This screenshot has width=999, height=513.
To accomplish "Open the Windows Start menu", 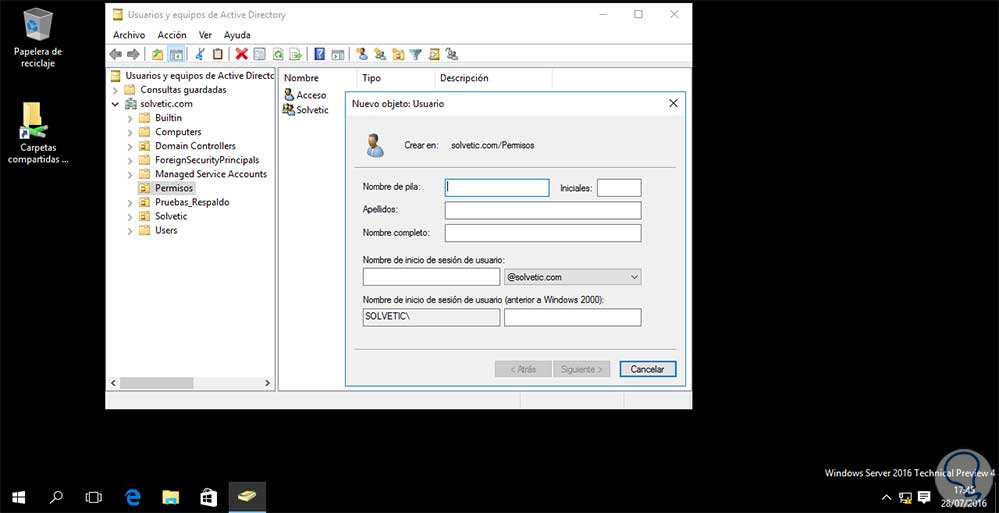I will coord(18,496).
